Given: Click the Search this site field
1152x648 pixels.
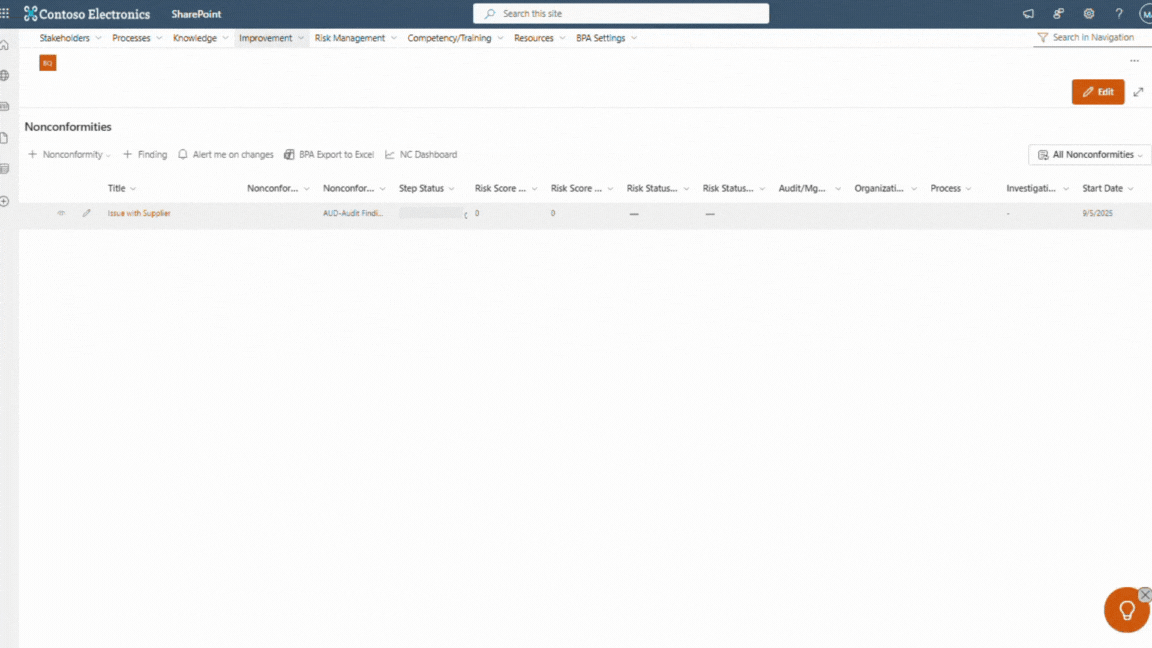Looking at the screenshot, I should click(621, 14).
